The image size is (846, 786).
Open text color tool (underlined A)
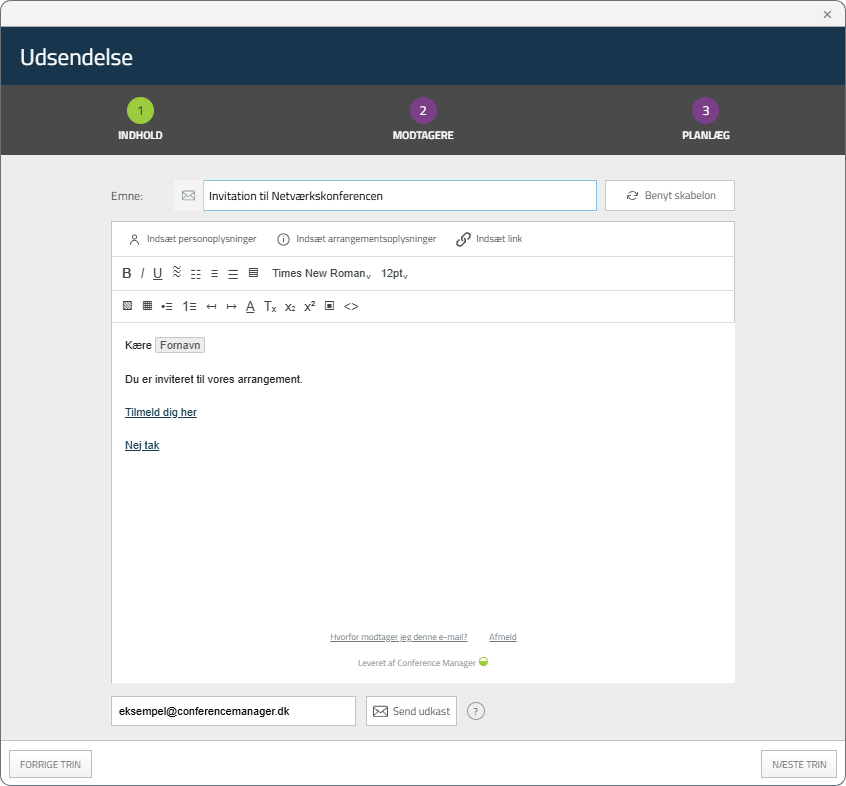[250, 306]
